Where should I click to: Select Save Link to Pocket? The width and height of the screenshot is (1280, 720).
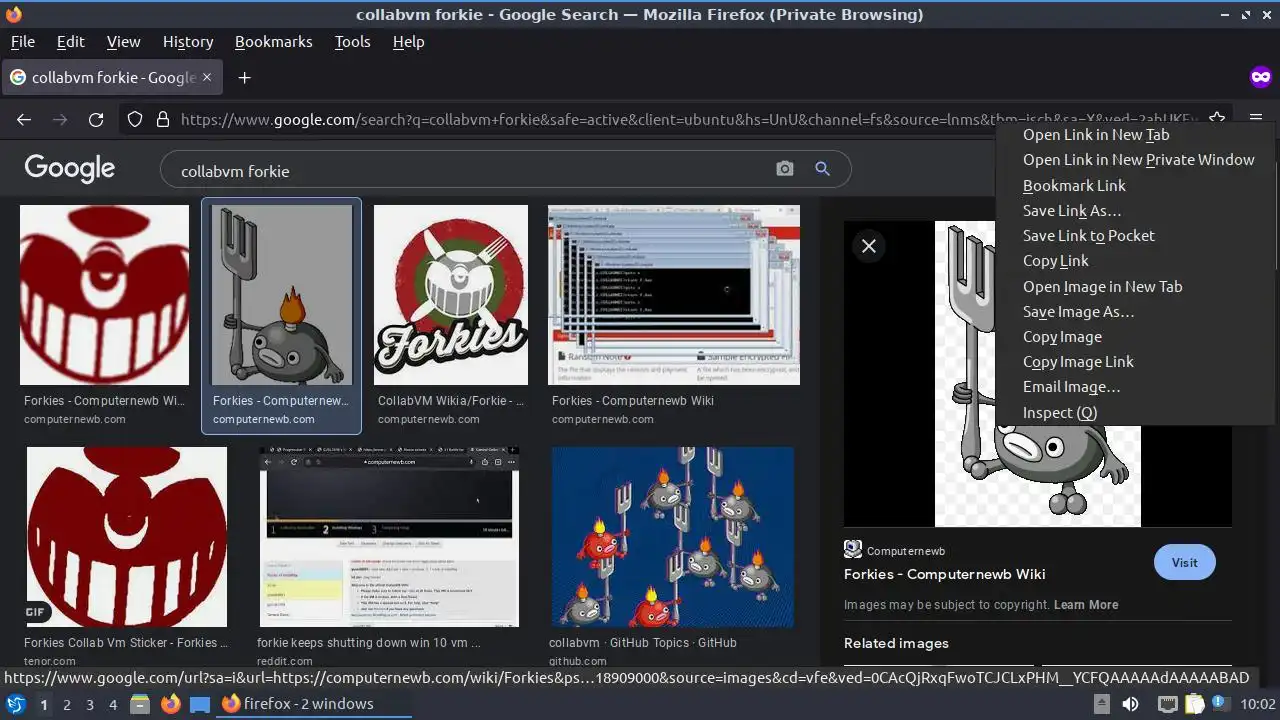click(1135, 236)
